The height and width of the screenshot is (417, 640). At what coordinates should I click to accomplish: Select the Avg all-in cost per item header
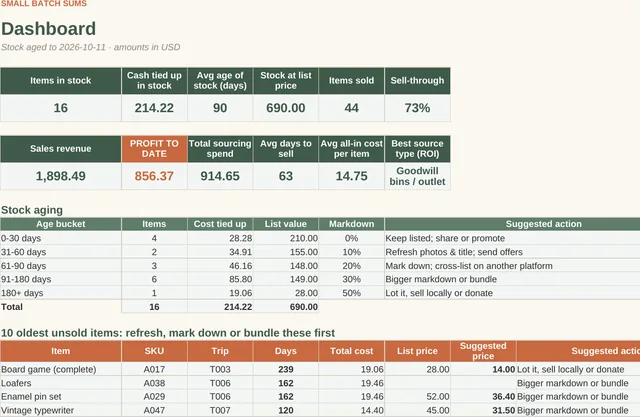coord(351,149)
